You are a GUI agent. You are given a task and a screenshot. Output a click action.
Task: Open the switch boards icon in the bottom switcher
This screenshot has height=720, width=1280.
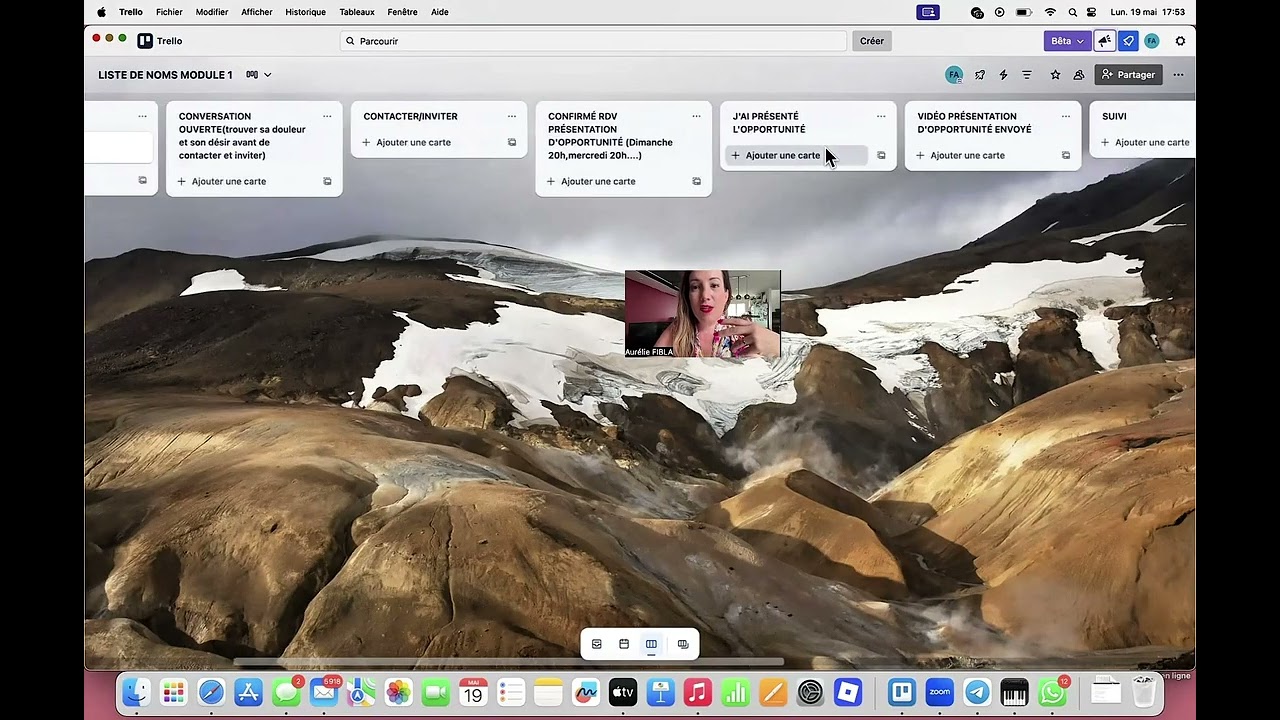tap(683, 644)
